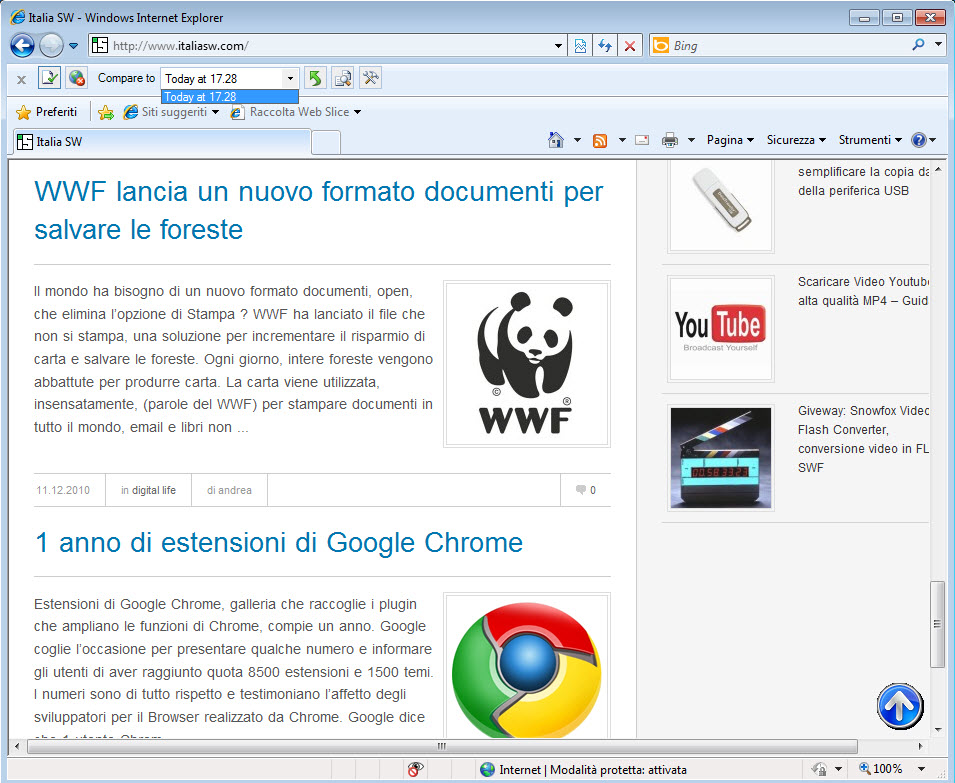Open Raccolta Web Slice dropdown
955x783 pixels.
point(296,112)
